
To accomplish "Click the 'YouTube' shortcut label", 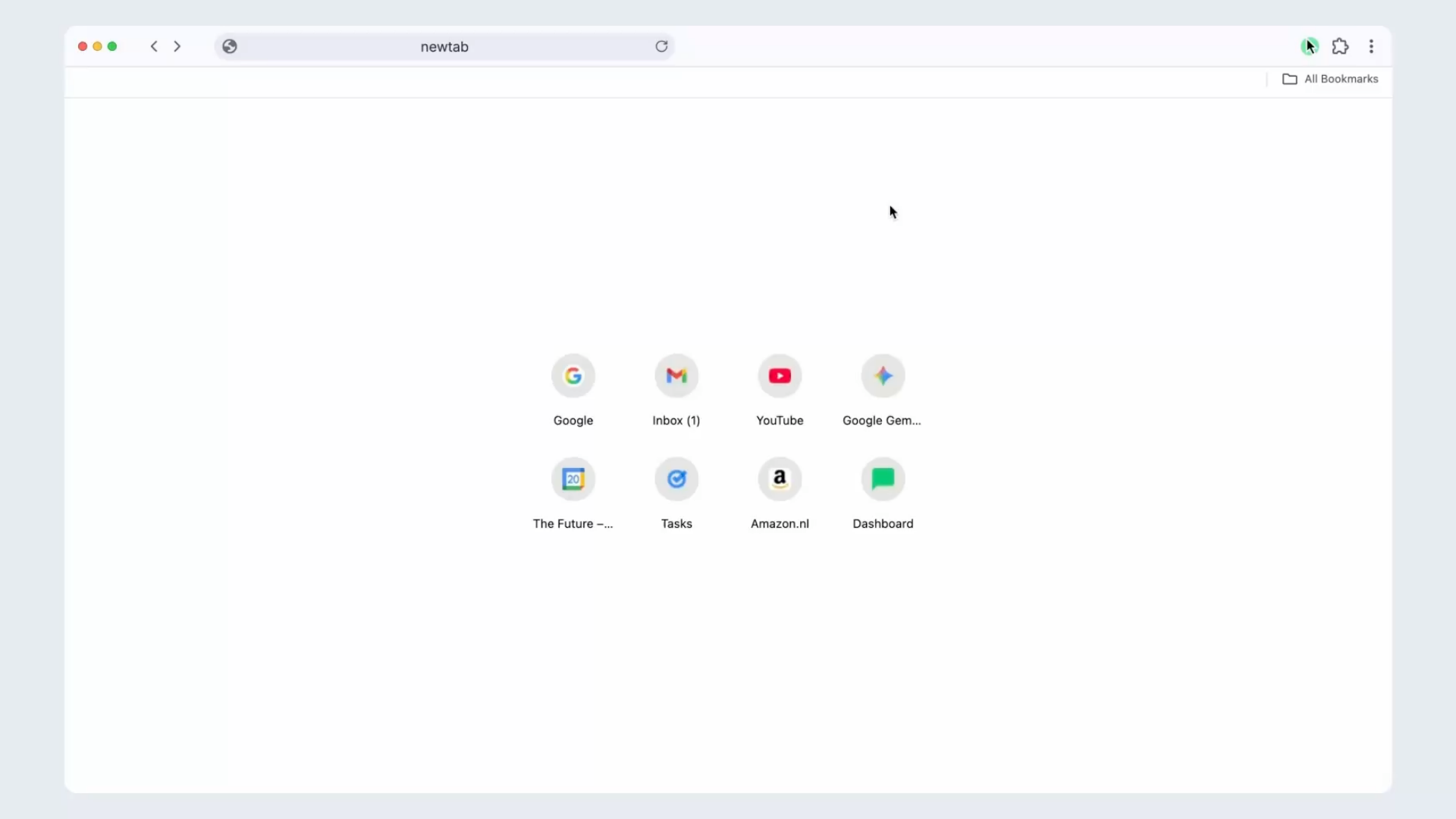I will click(780, 421).
